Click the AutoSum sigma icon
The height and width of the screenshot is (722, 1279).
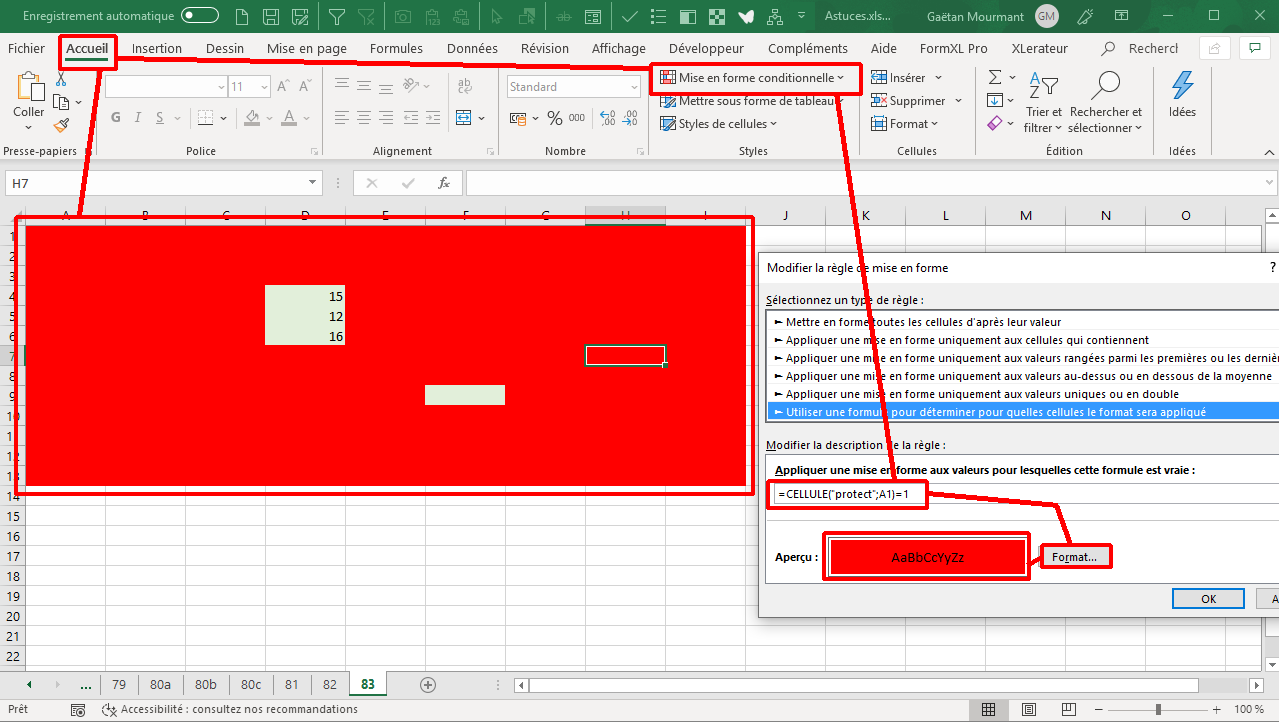click(995, 78)
